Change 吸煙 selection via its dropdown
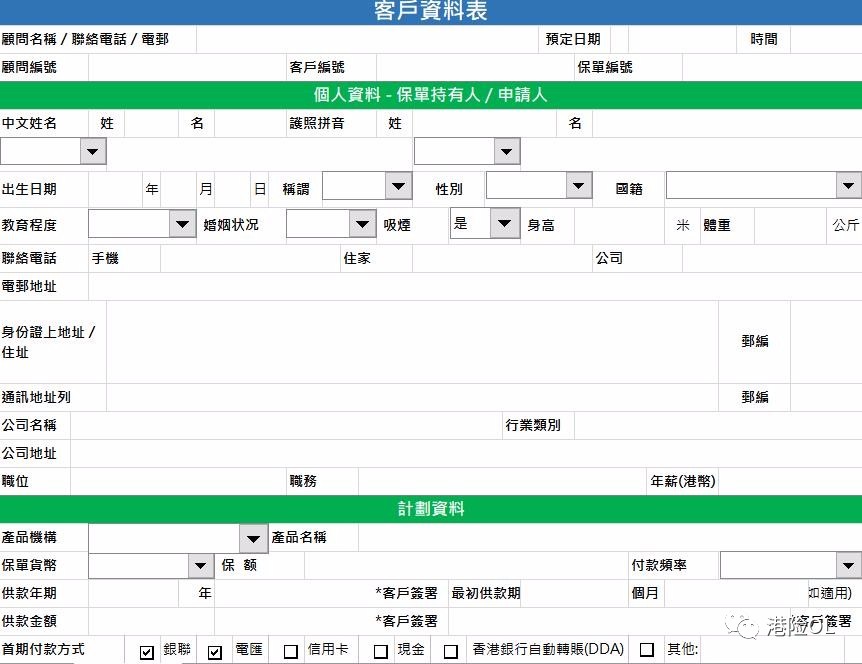Viewport: 862px width, 664px height. 504,224
